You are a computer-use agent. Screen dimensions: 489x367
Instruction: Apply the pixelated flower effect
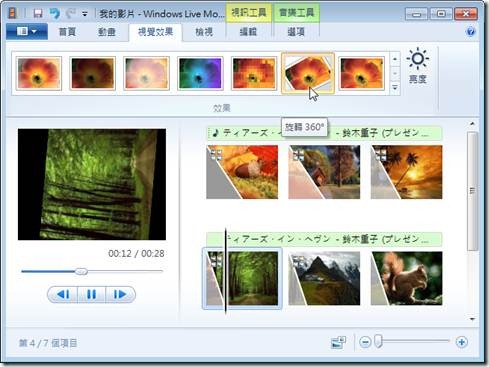(254, 74)
